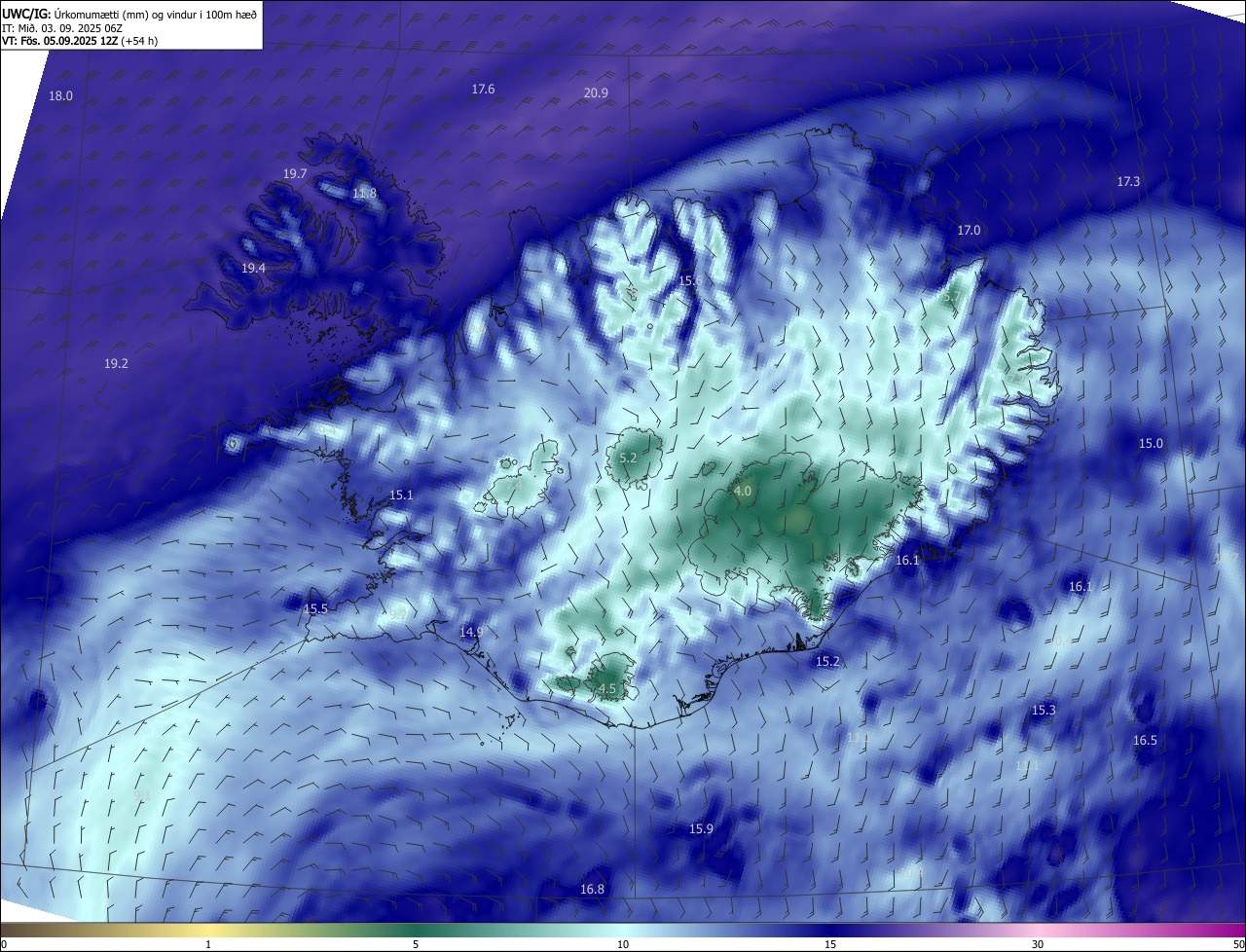Click the colorbar tick label 1

coord(208,944)
